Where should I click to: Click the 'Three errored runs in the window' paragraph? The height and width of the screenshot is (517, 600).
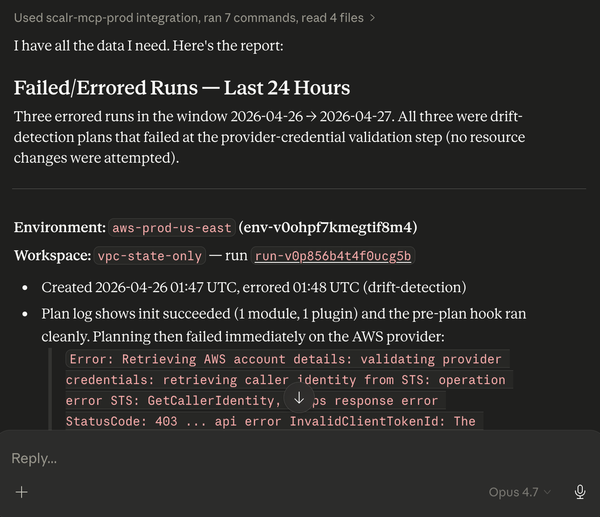(x=269, y=137)
